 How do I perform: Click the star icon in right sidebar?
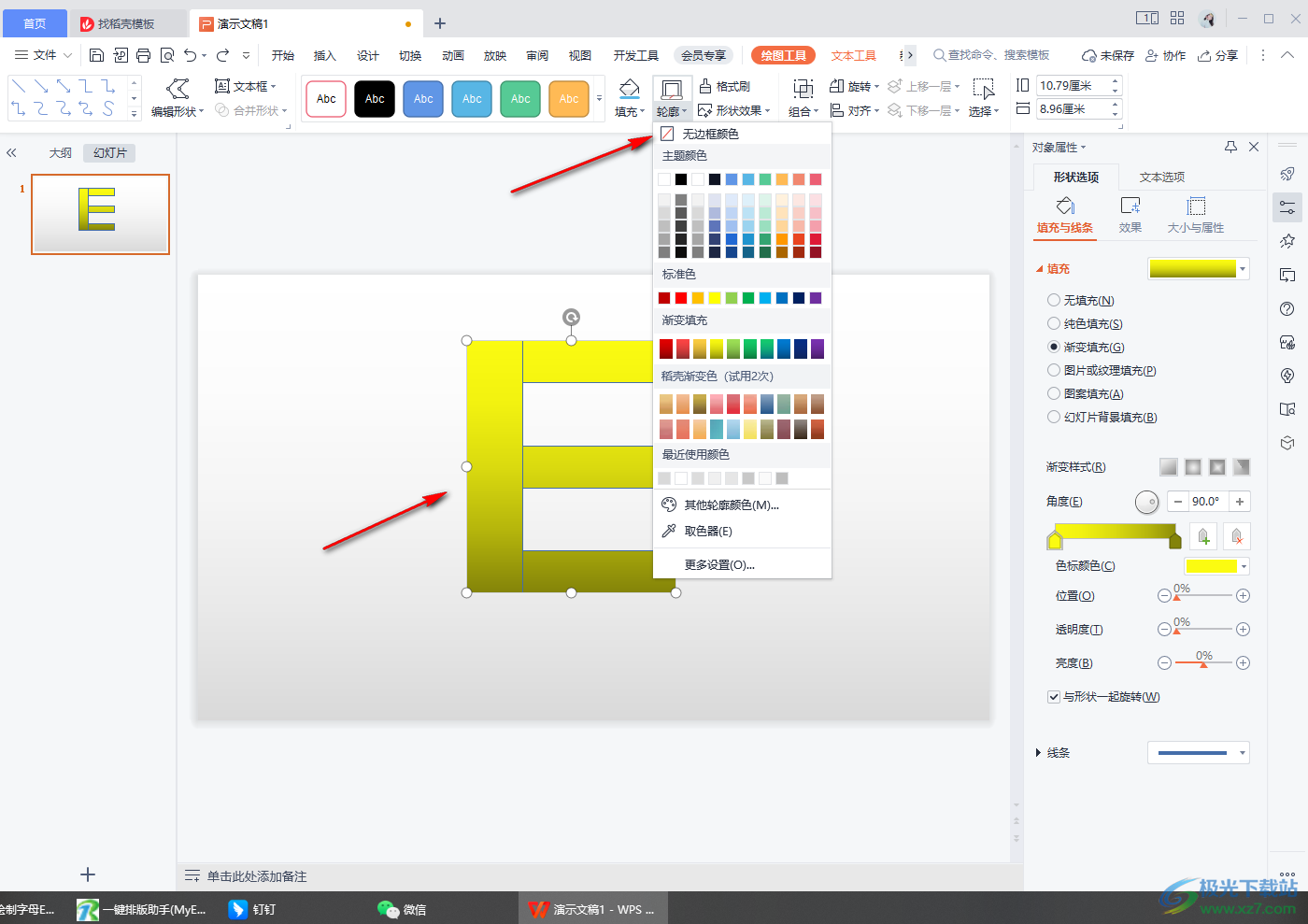tap(1287, 241)
